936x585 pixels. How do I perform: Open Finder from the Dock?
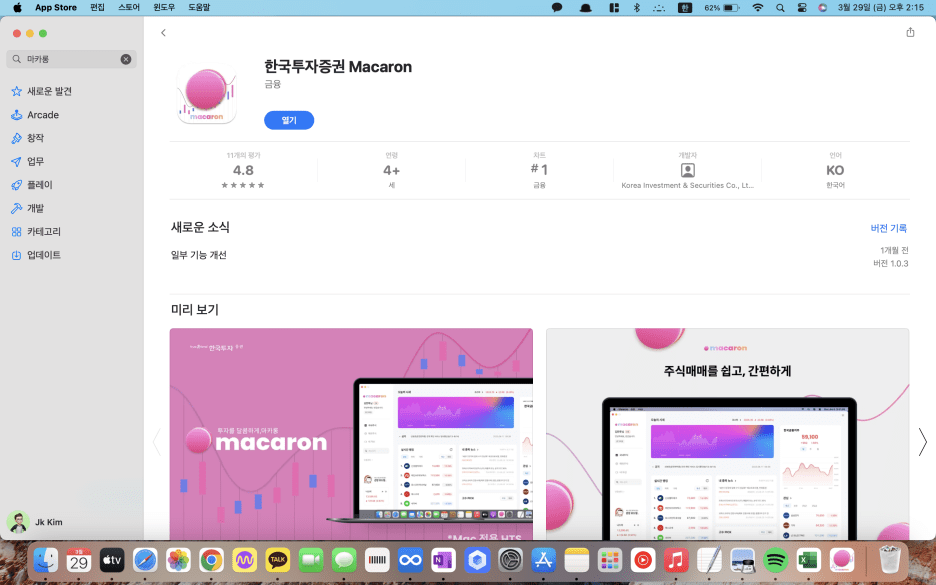[46, 560]
